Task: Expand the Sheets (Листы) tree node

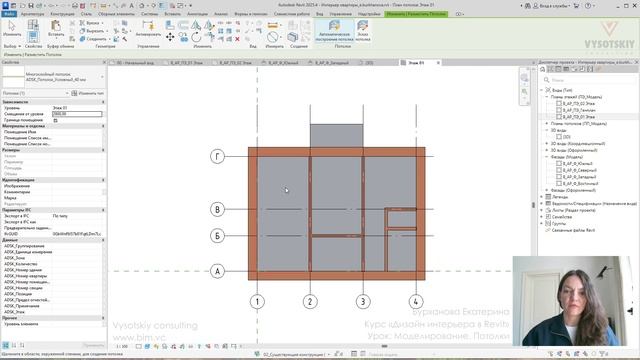Action: point(542,210)
